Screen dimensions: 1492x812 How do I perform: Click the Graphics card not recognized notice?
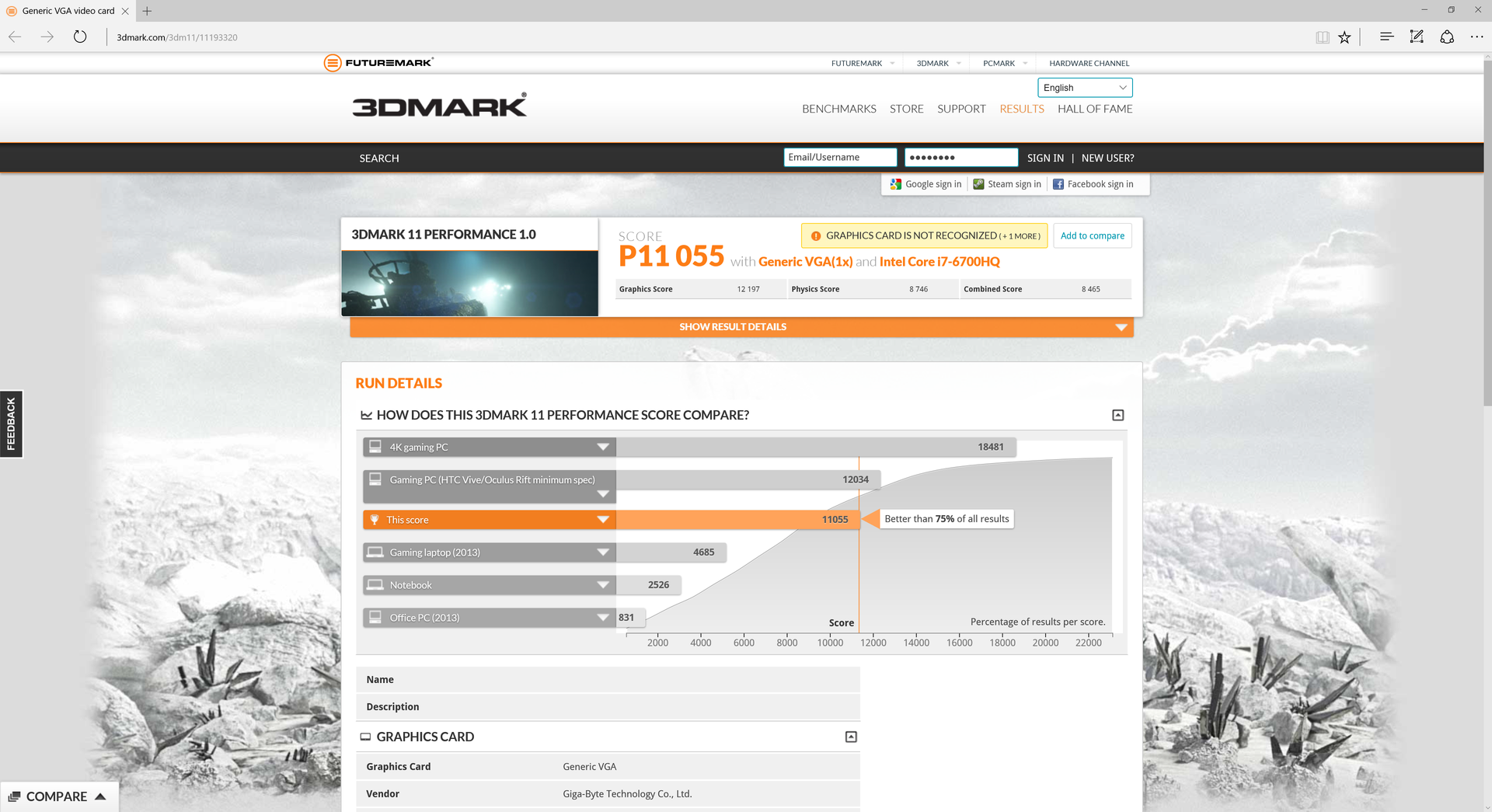[x=925, y=235]
